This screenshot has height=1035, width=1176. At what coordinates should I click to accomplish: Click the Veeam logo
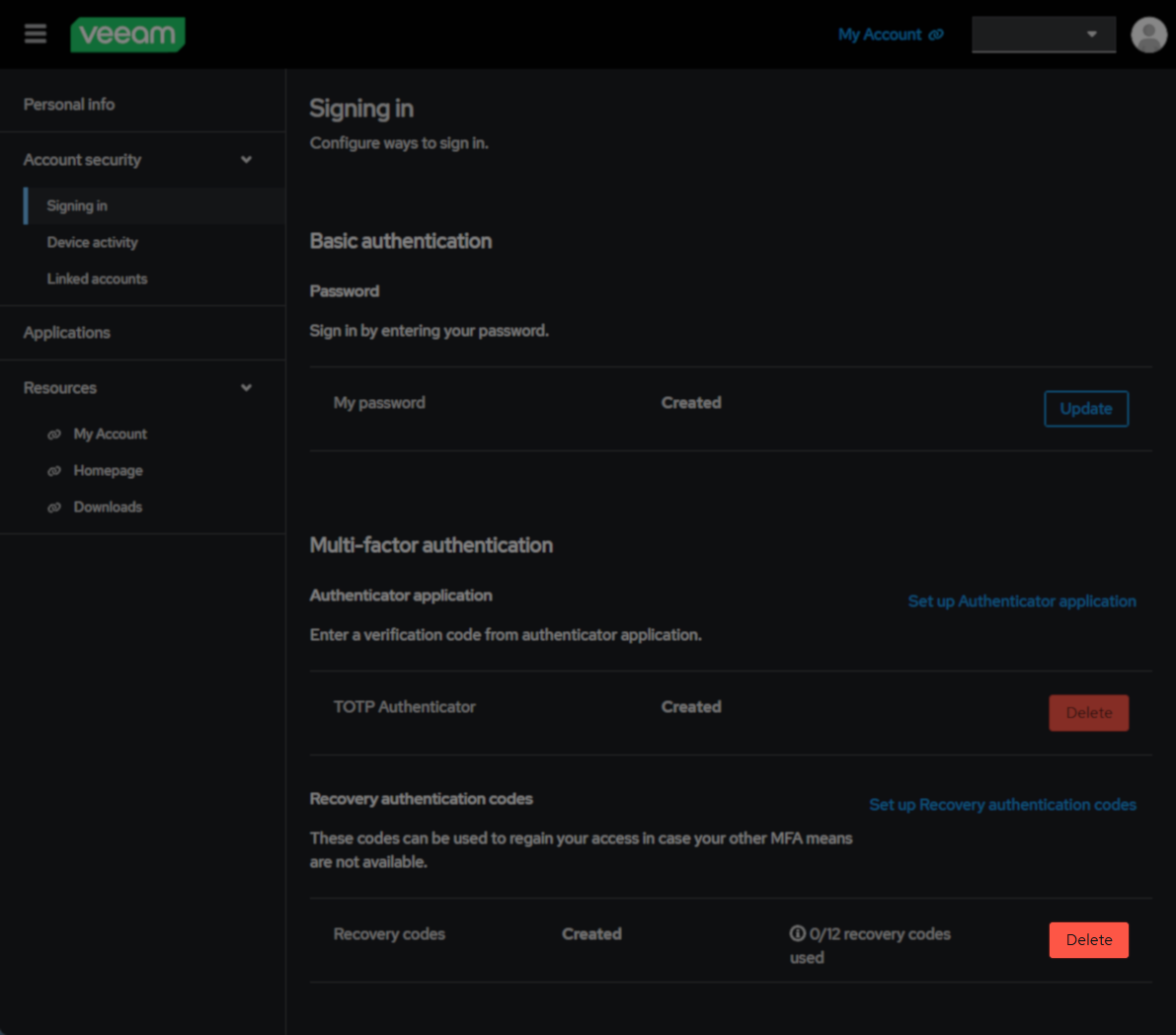pos(127,35)
